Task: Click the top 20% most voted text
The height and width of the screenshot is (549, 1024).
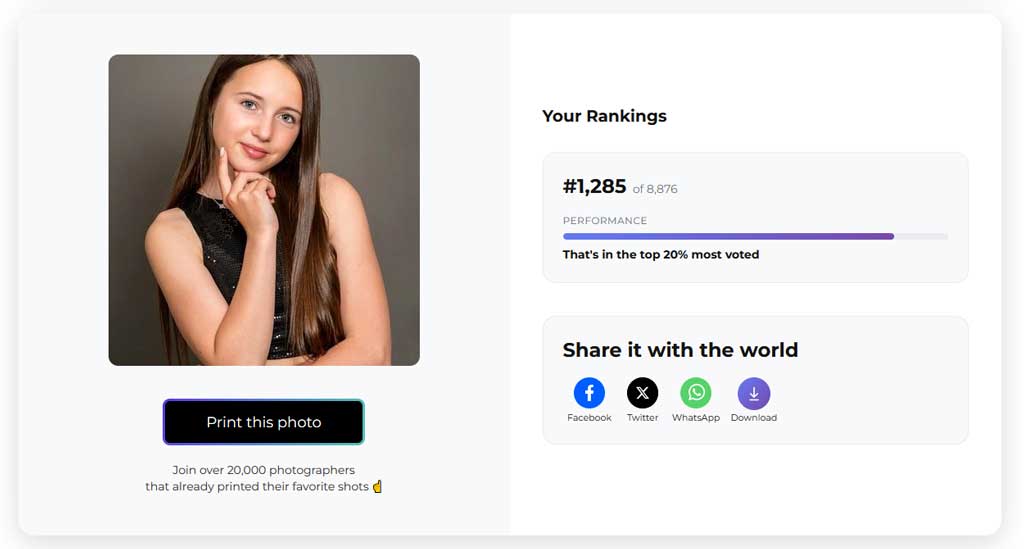Action: (x=660, y=255)
